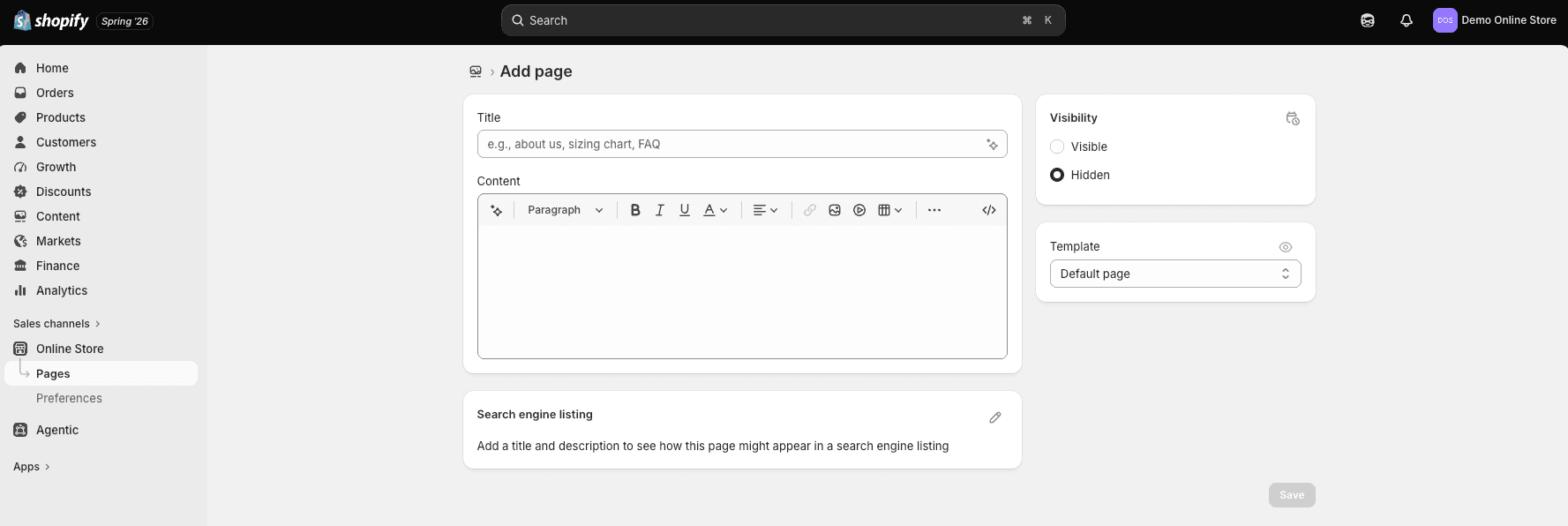Click the "Search engine listing" heading
The width and height of the screenshot is (1568, 526).
[535, 415]
